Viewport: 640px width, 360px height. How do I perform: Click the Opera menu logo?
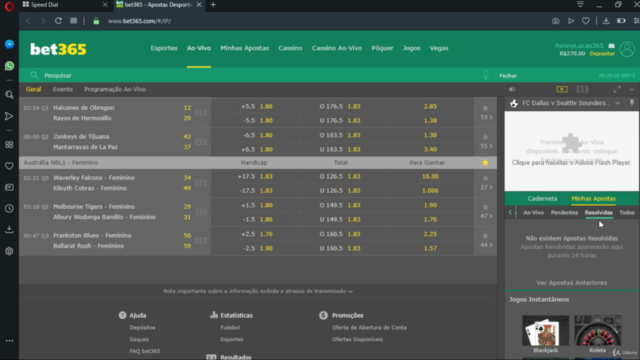[9, 6]
